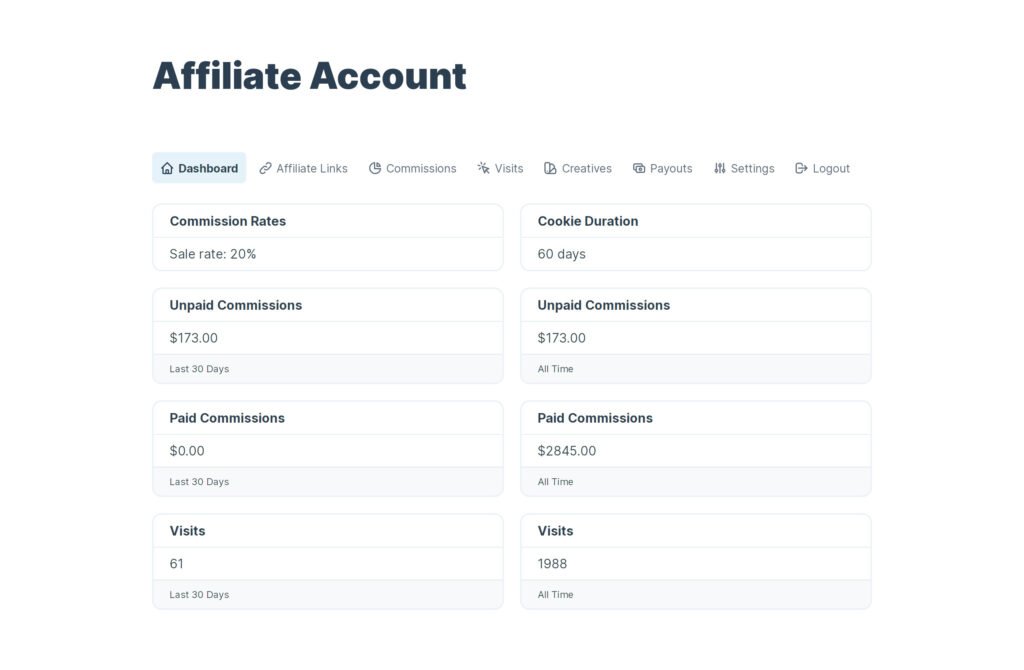
Task: Click Visits card title above 1988
Action: [556, 531]
